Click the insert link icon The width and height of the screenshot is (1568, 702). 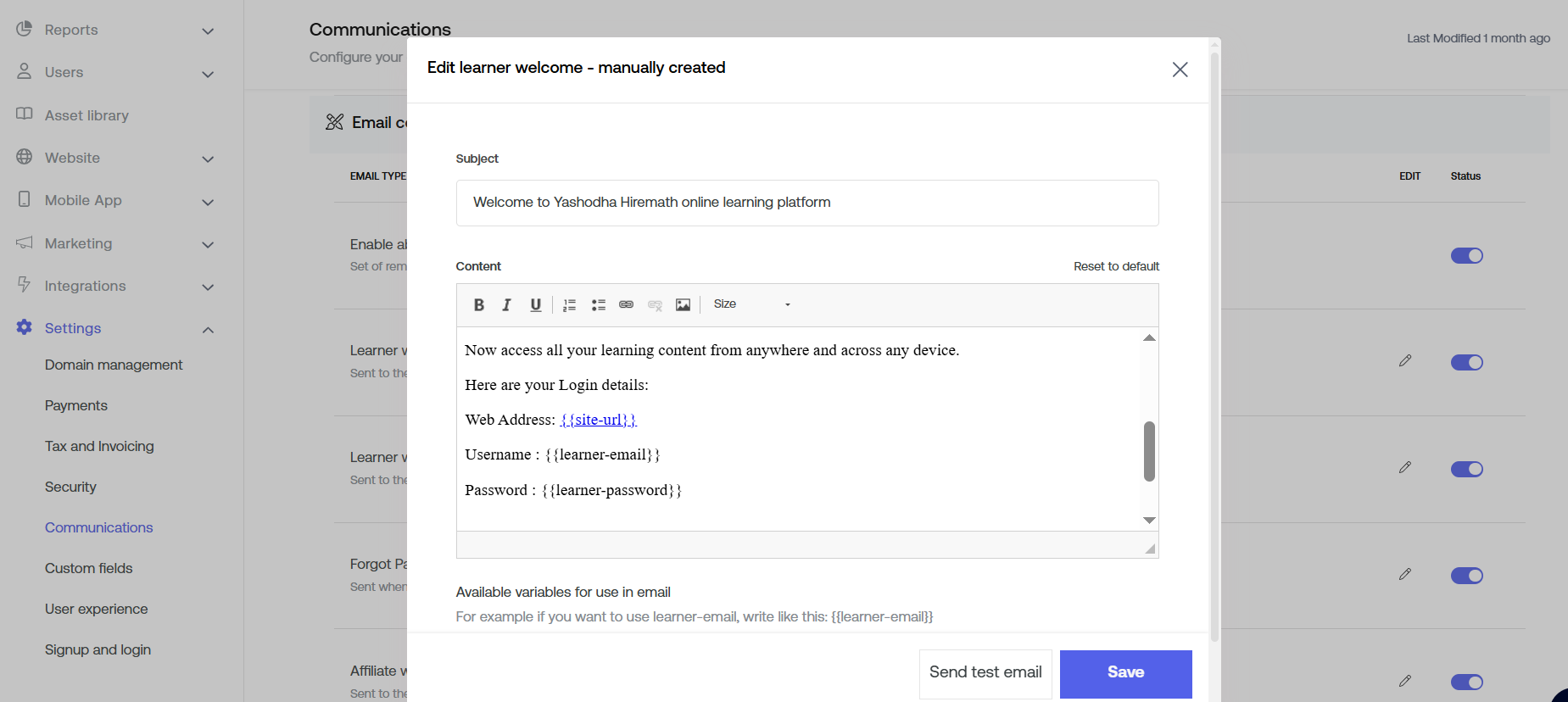(626, 304)
